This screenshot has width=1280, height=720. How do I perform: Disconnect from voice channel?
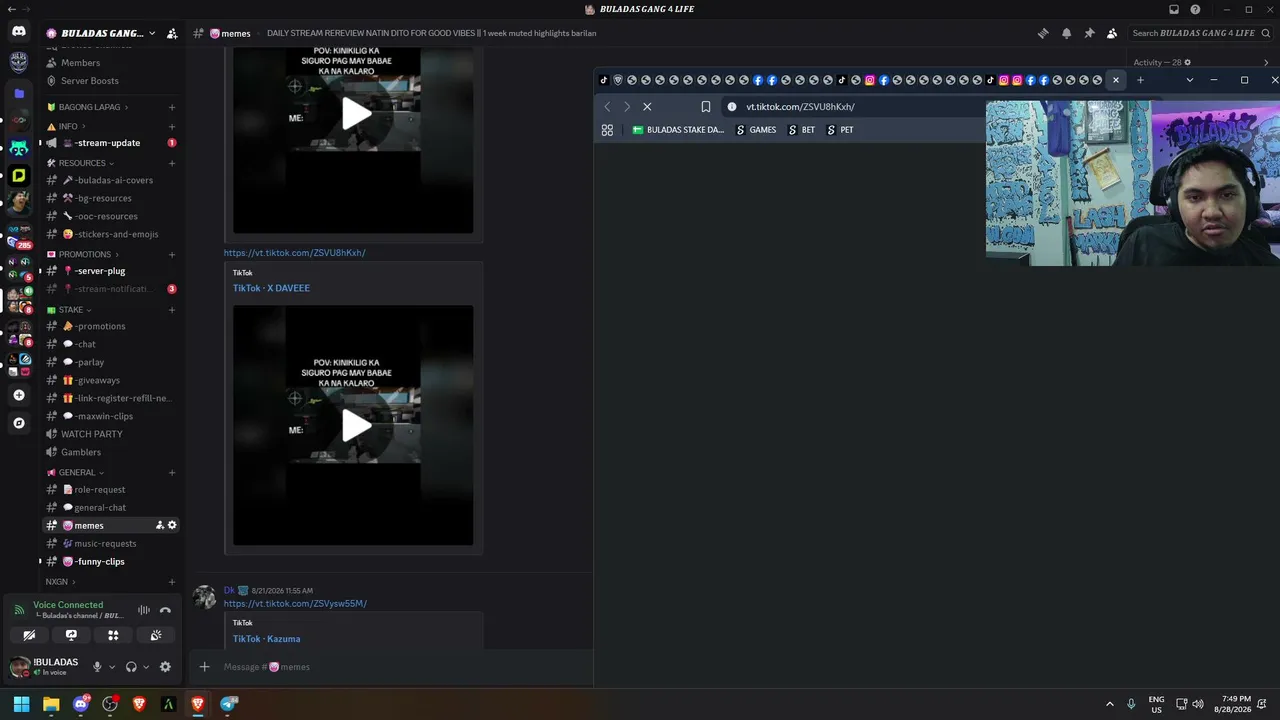coord(165,610)
